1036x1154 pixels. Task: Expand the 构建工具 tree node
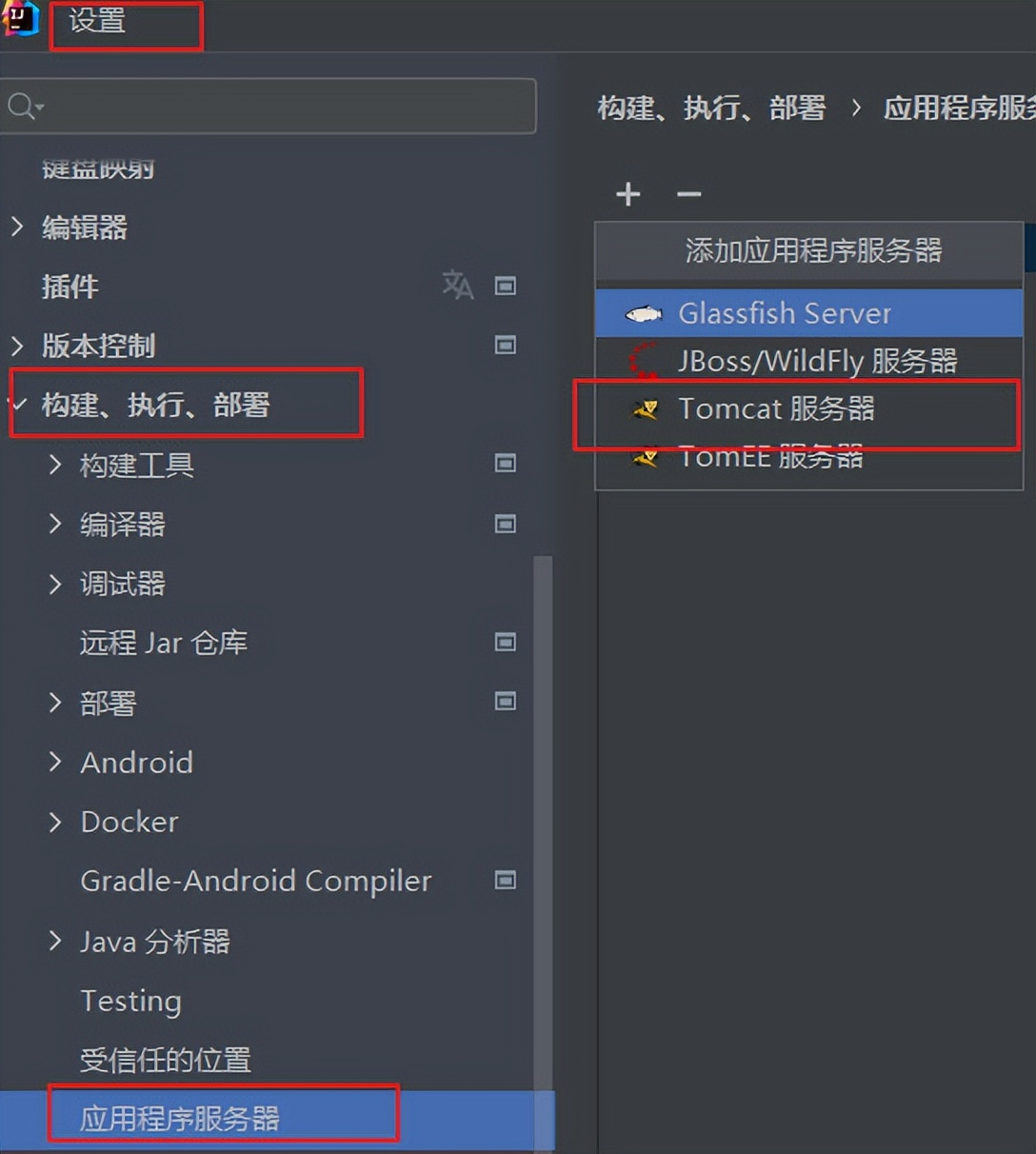55,465
